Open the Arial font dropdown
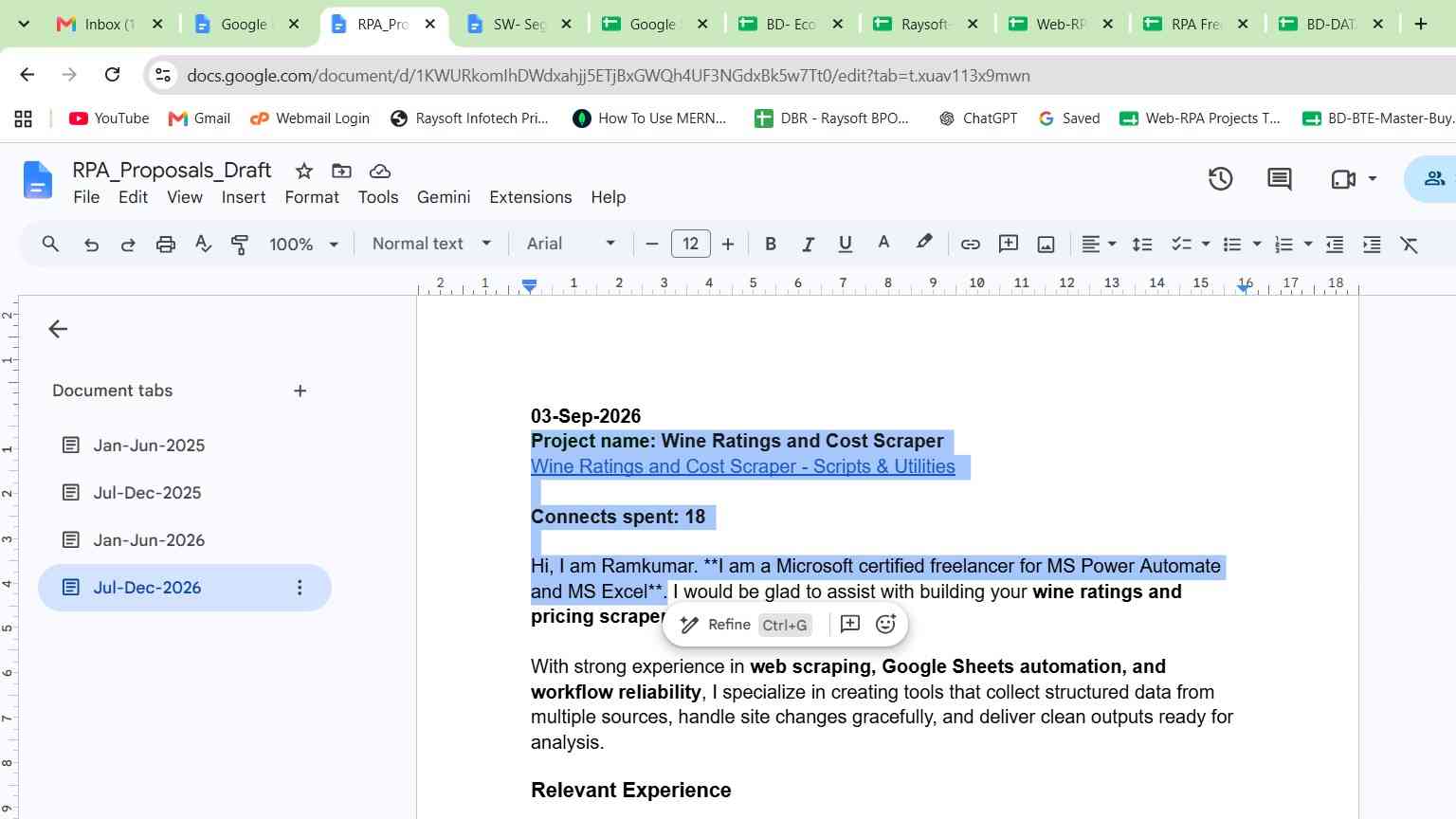This screenshot has height=819, width=1456. [571, 244]
